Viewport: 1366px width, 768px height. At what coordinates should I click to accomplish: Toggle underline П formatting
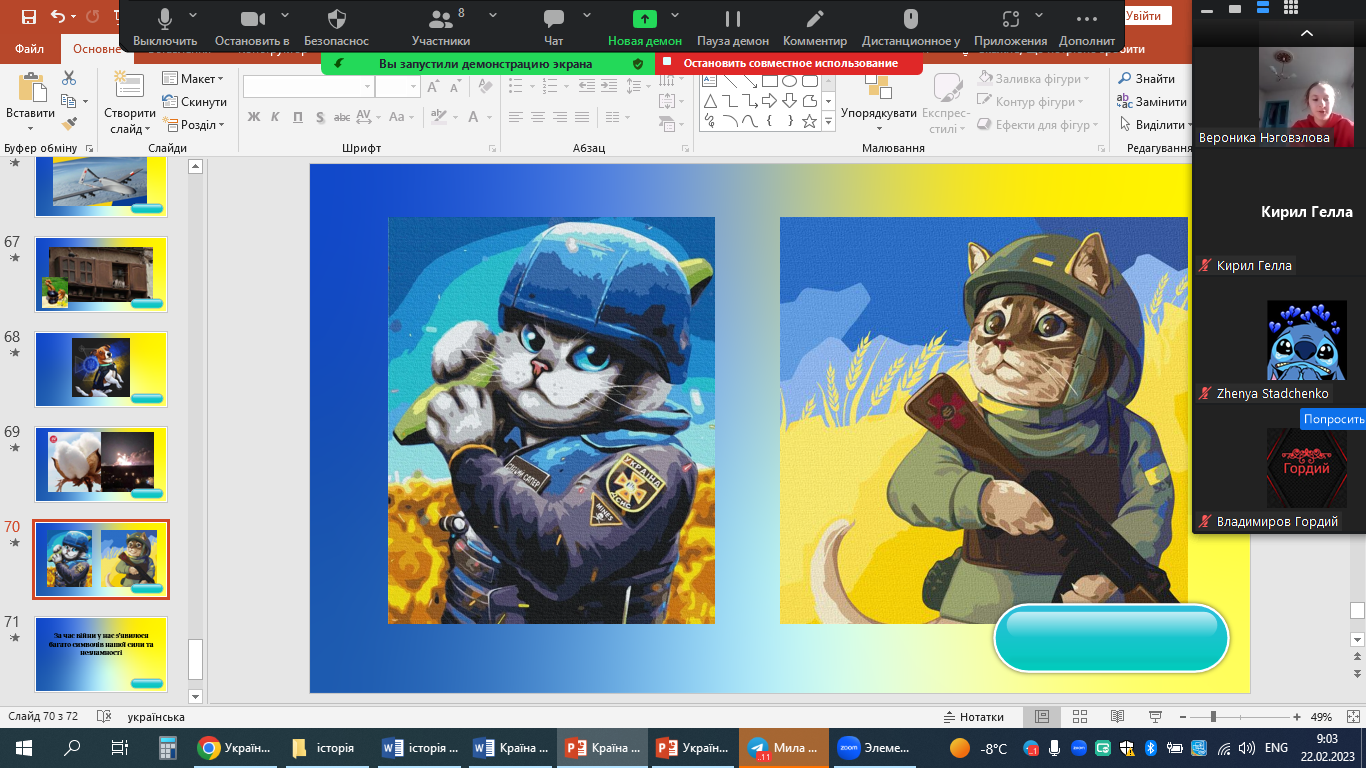pyautogui.click(x=298, y=118)
